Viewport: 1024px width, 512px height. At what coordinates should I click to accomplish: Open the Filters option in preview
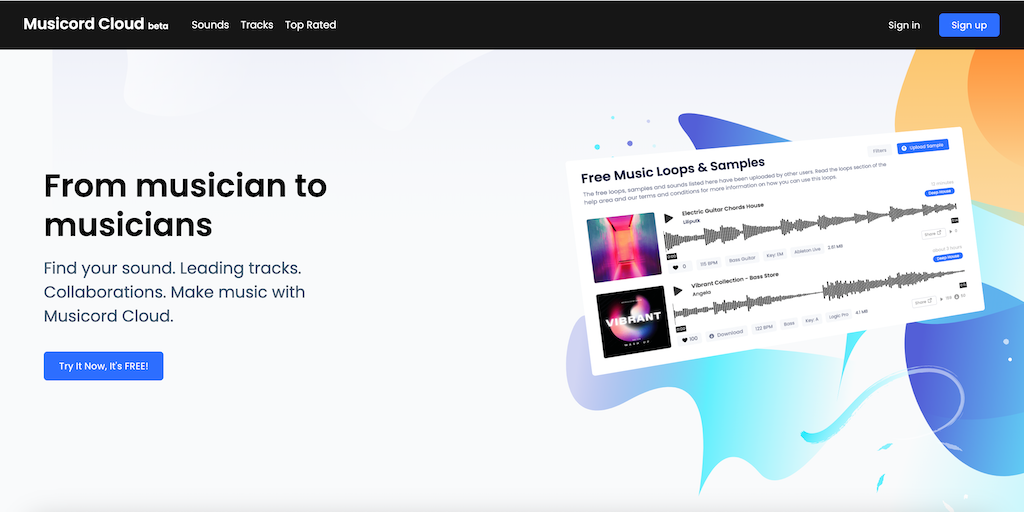[x=880, y=151]
